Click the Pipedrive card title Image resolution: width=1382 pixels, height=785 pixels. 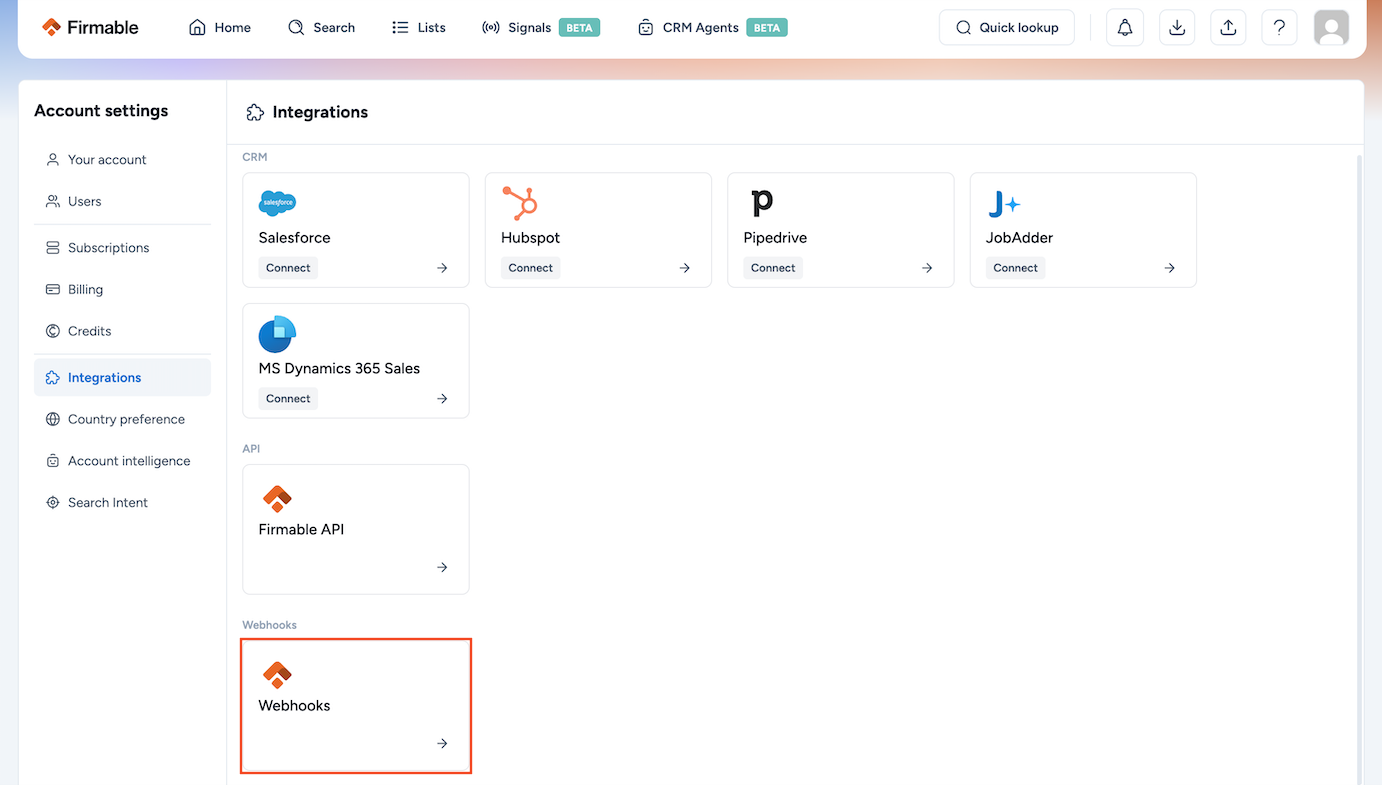(775, 238)
